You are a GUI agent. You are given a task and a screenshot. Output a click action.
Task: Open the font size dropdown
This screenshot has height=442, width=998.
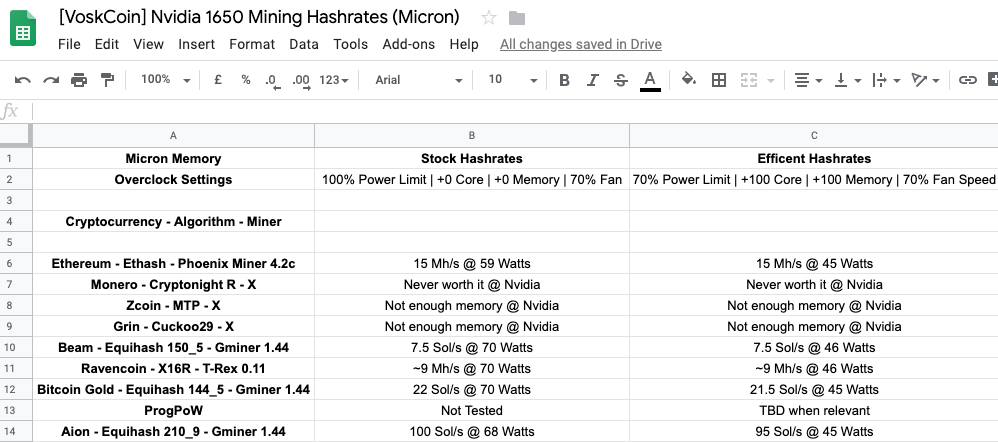(512, 80)
